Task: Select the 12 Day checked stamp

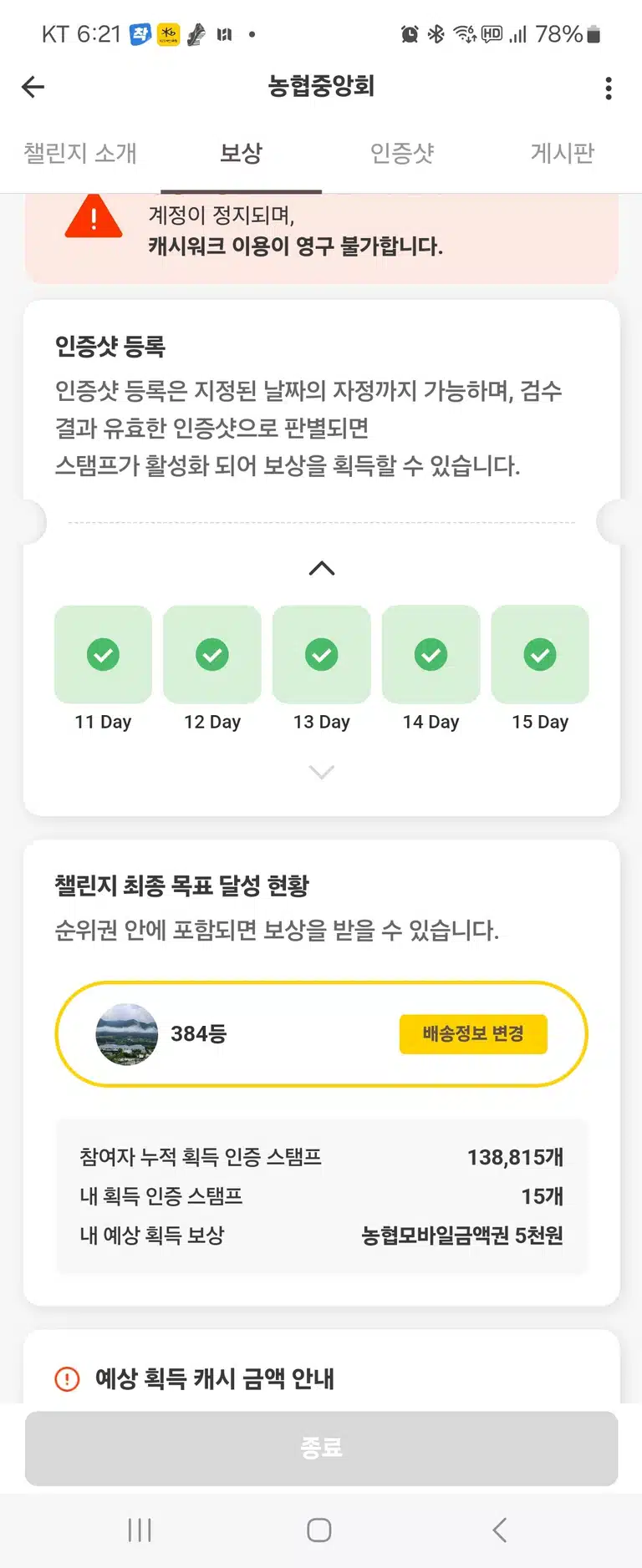Action: [x=212, y=655]
